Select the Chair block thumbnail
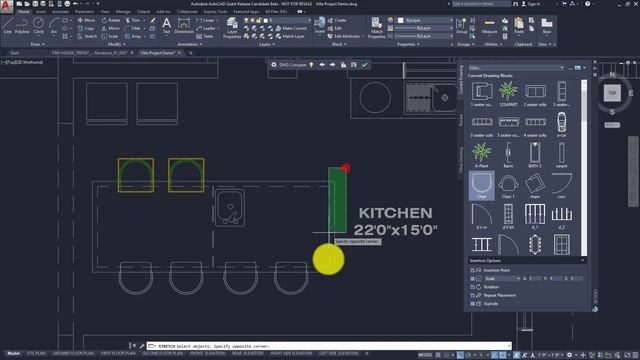The image size is (640, 360). (482, 186)
